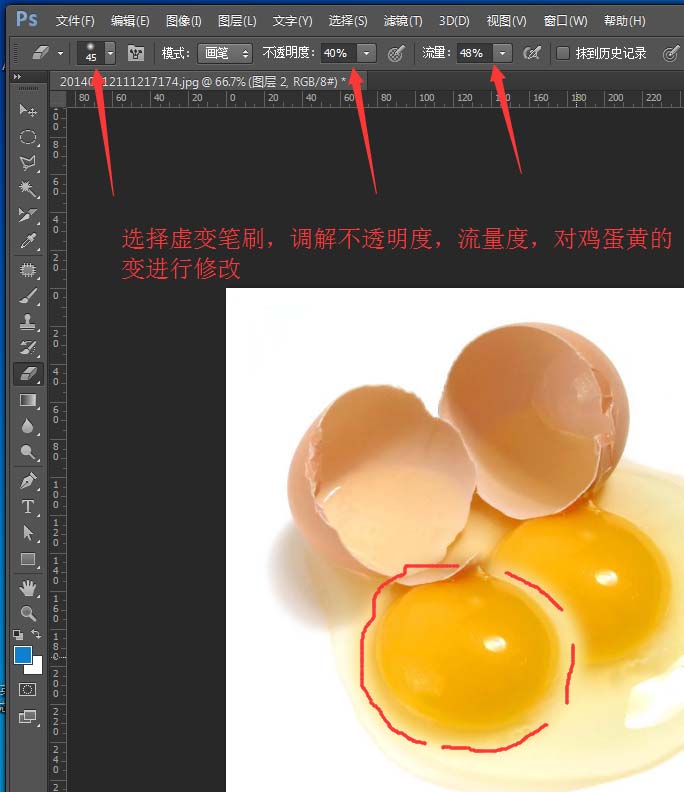Open the 3D(D) menu
The height and width of the screenshot is (792, 684).
[454, 21]
